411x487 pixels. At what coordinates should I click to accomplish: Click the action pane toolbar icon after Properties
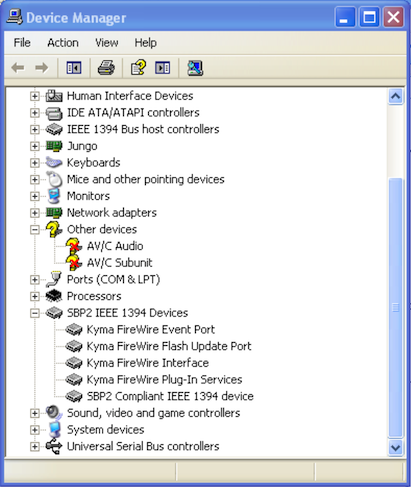point(163,68)
